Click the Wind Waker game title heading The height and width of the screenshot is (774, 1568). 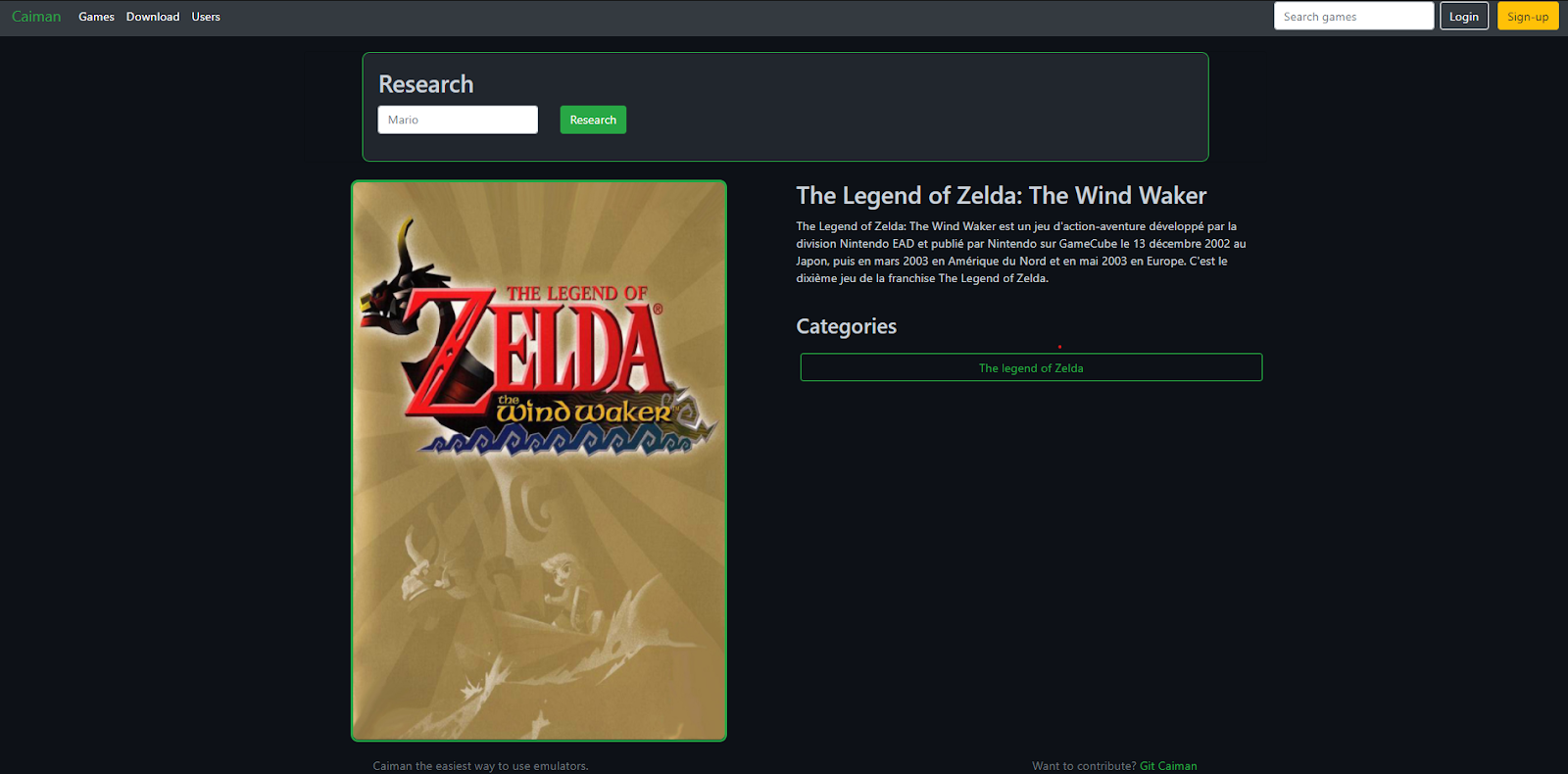point(1002,195)
